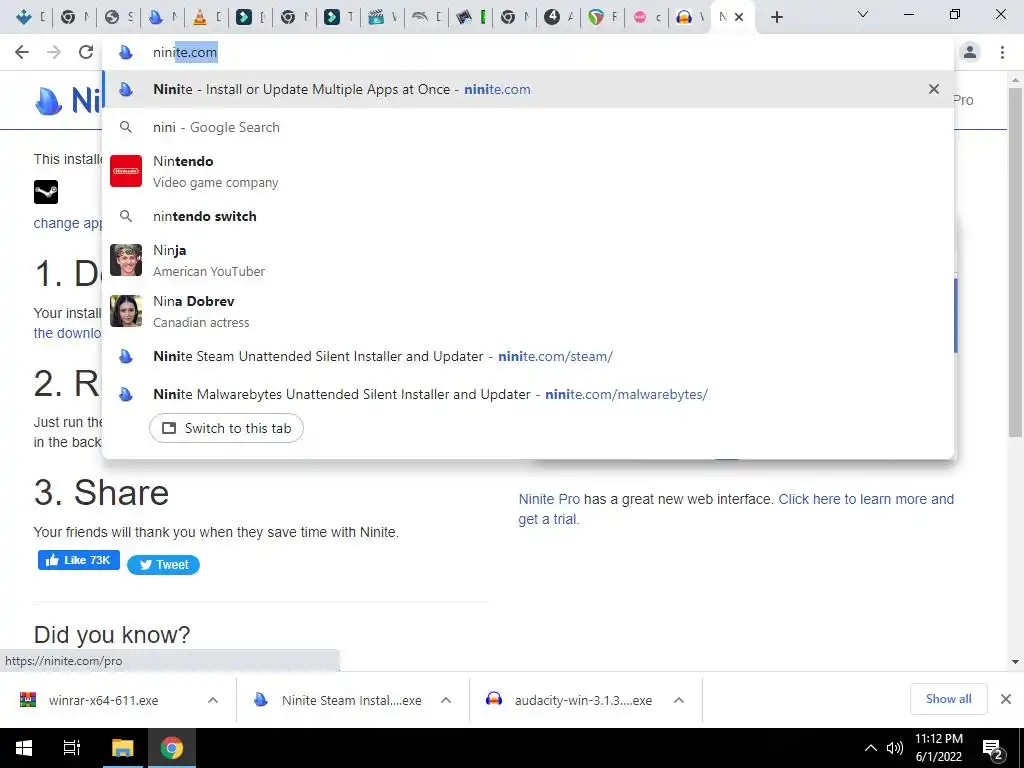Click the '3. Share' heading
Viewport: 1024px width, 768px height.
coord(101,492)
